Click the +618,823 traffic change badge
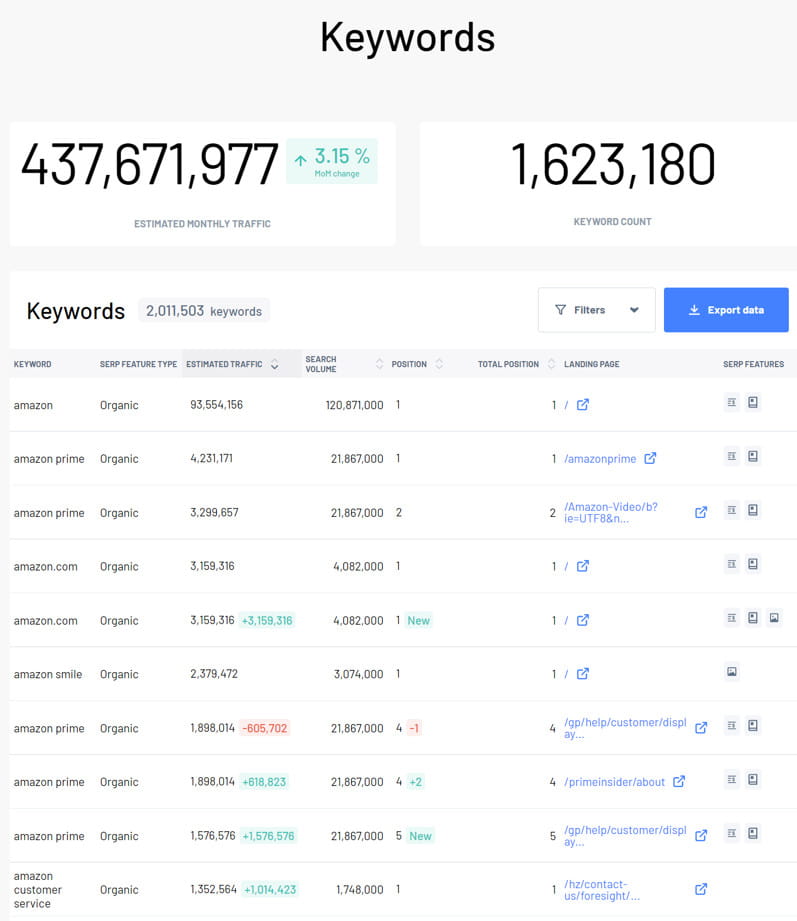Image resolution: width=797 pixels, height=921 pixels. click(x=264, y=782)
